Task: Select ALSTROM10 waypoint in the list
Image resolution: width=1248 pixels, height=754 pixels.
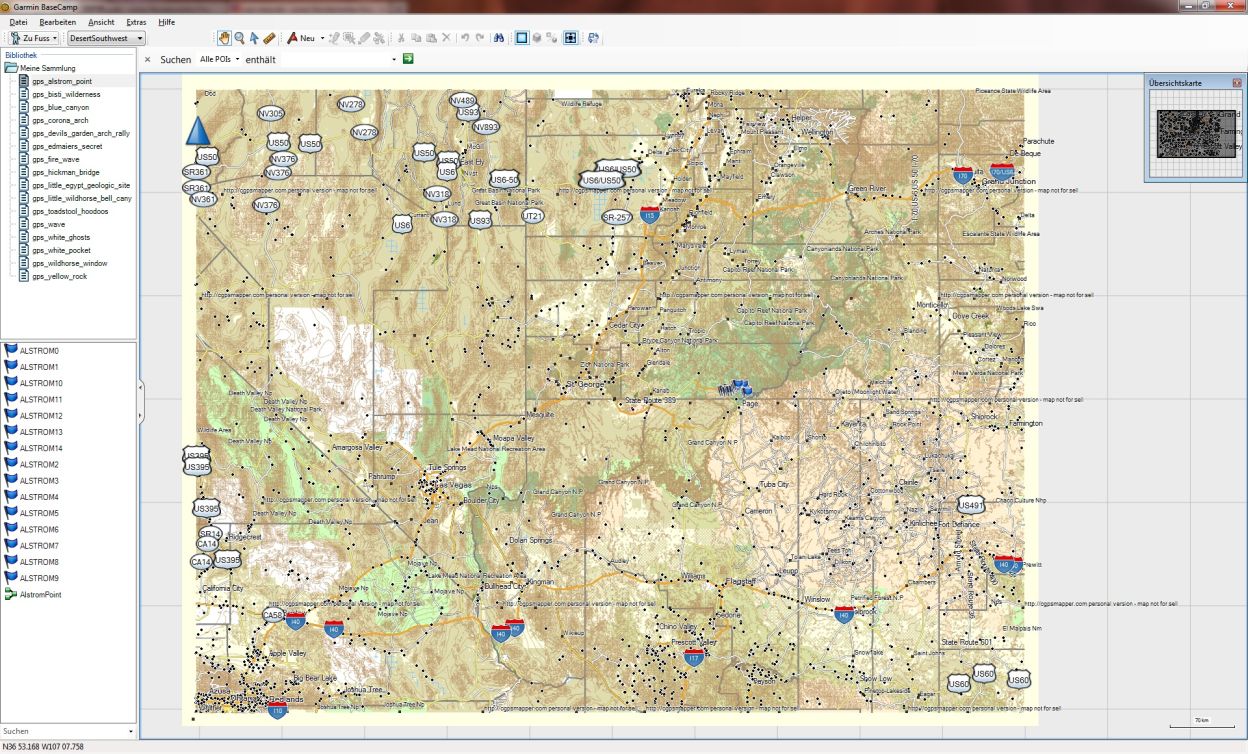Action: tap(40, 383)
